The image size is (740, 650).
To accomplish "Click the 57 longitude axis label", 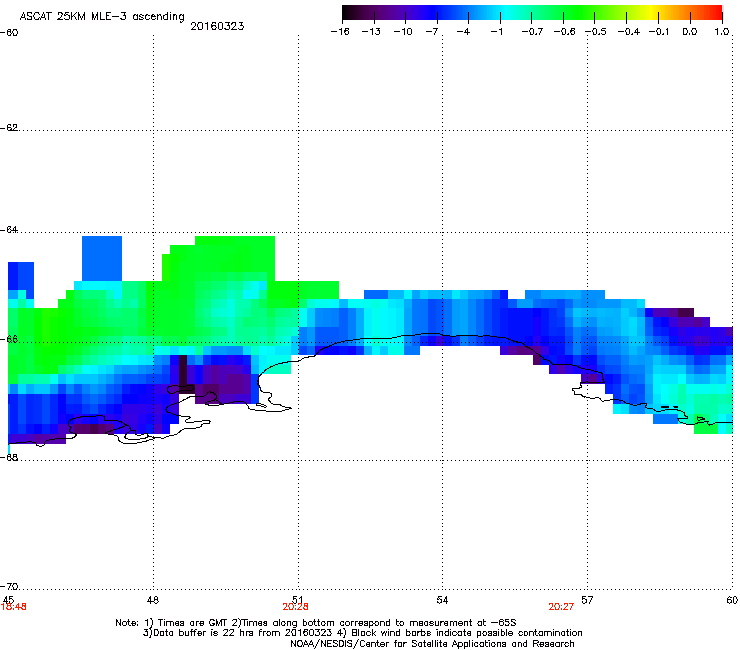I will (587, 600).
